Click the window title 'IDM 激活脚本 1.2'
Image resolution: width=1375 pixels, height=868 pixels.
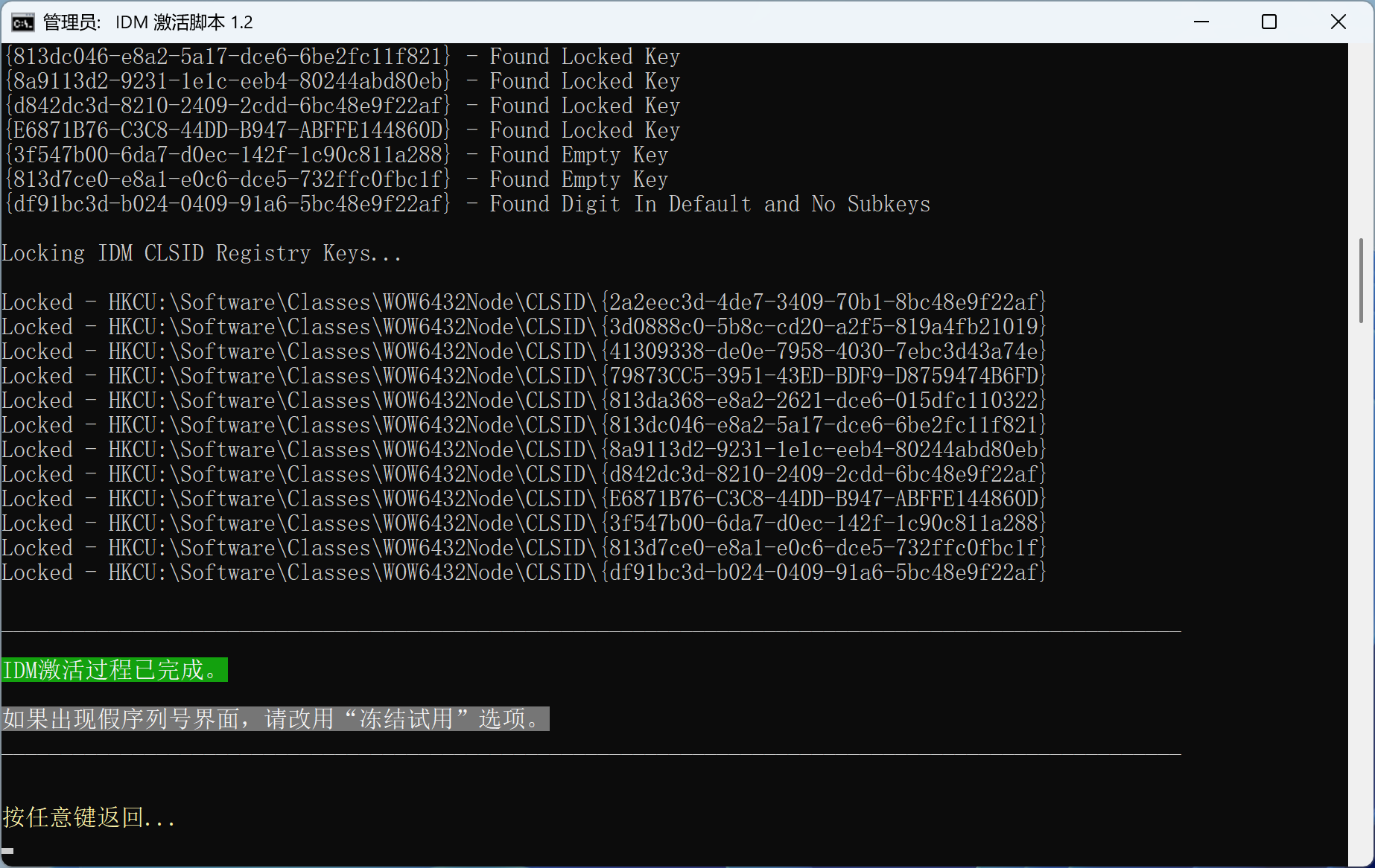point(184,22)
